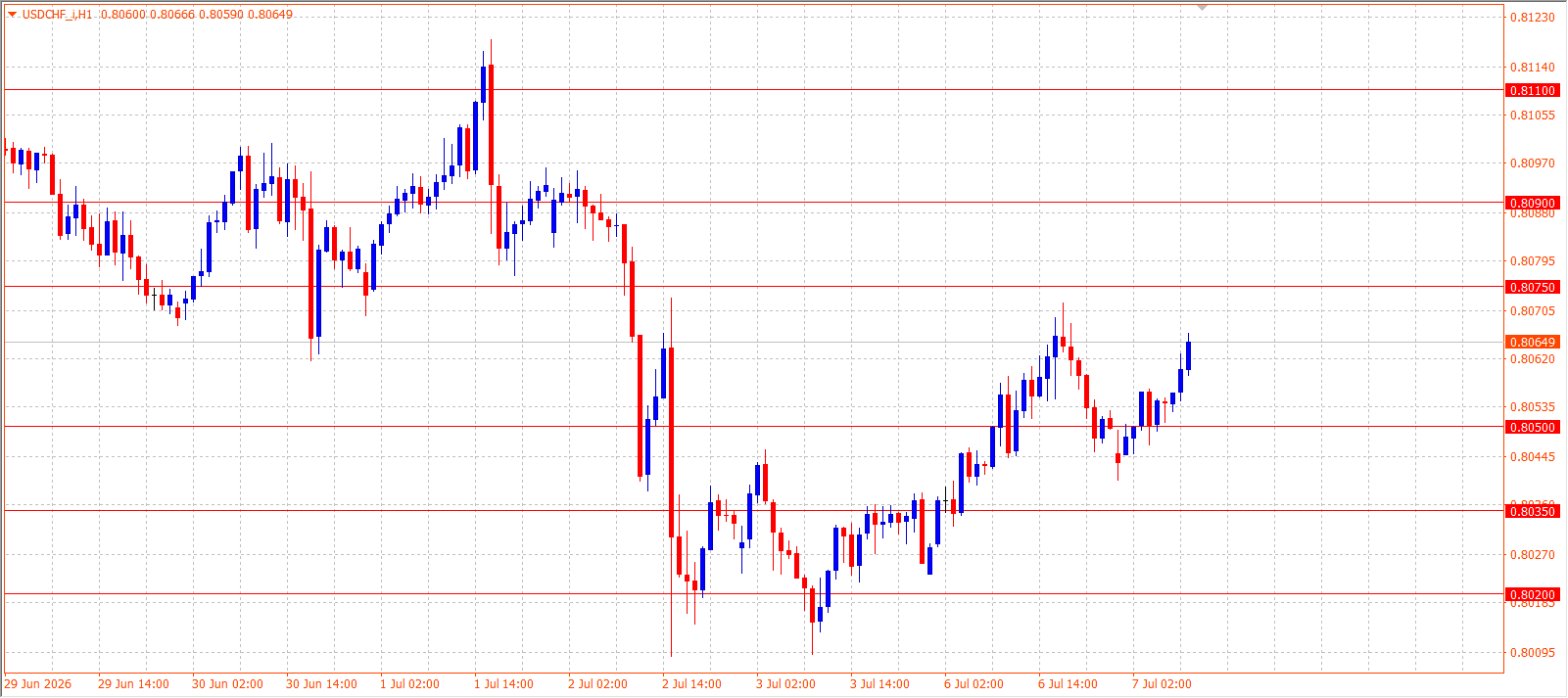Select the 0.81100 horizontal line price tag
1568x698 pixels.
1532,90
